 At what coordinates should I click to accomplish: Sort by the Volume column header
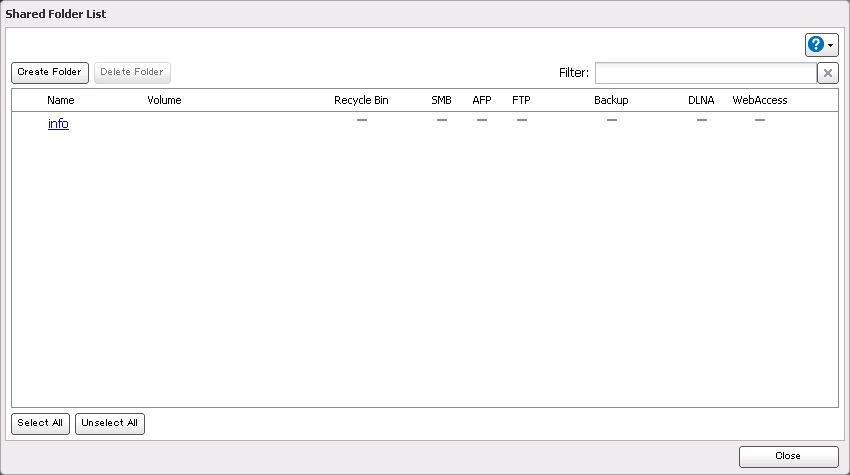pos(164,100)
